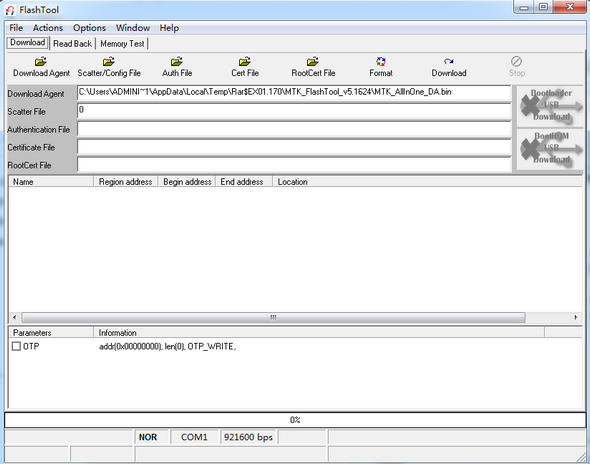Open the Options menu
590x464 pixels.
[x=90, y=28]
